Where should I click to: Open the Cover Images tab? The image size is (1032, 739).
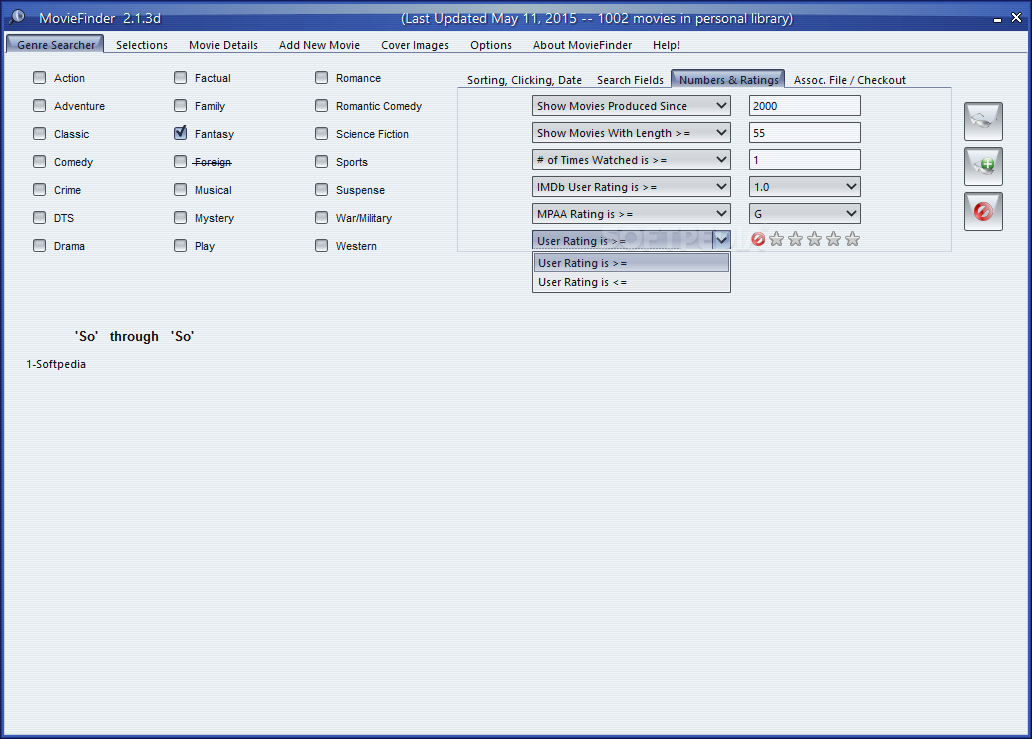pos(415,45)
